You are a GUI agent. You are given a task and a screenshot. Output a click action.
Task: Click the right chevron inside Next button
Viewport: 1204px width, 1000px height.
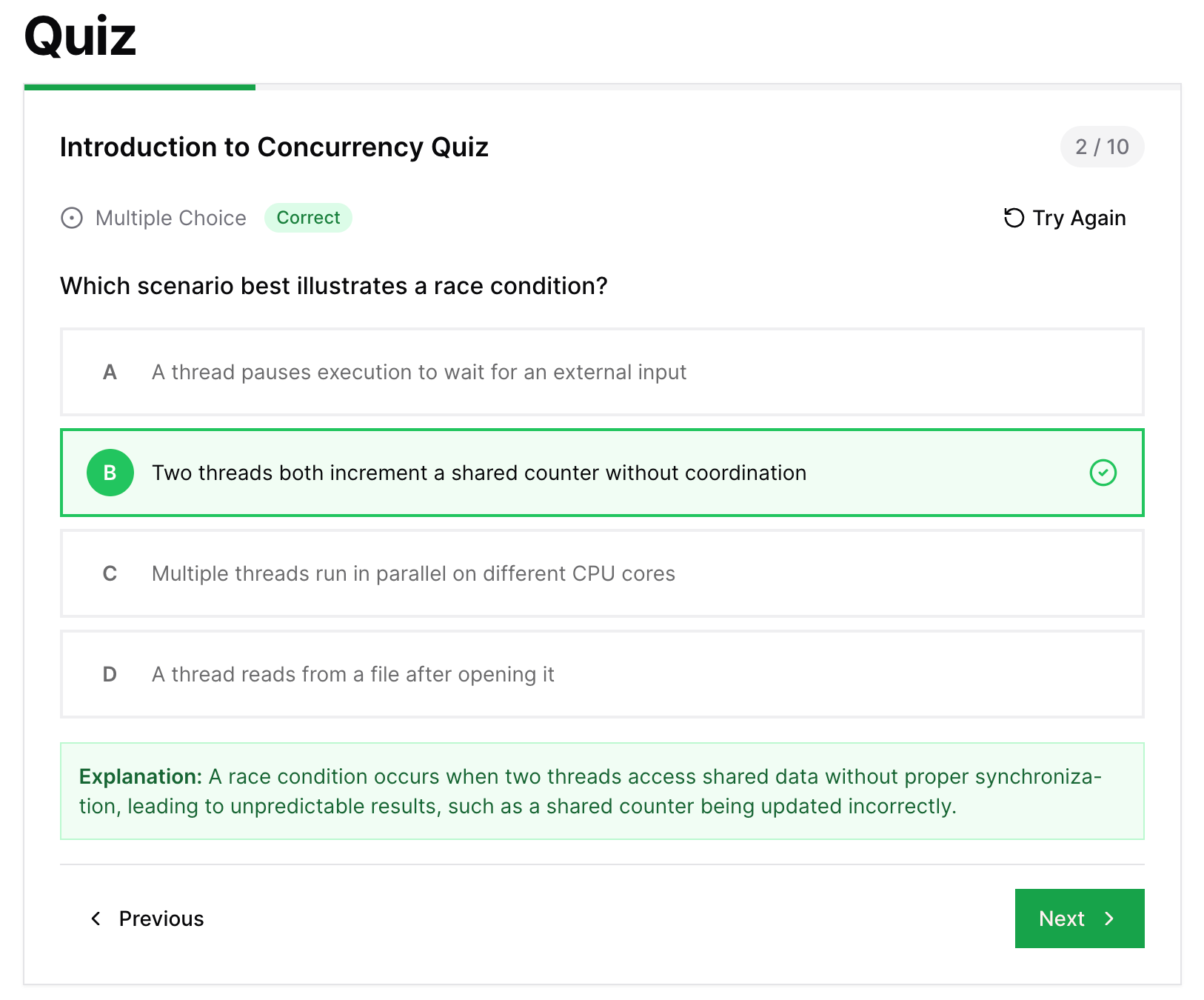point(1110,919)
